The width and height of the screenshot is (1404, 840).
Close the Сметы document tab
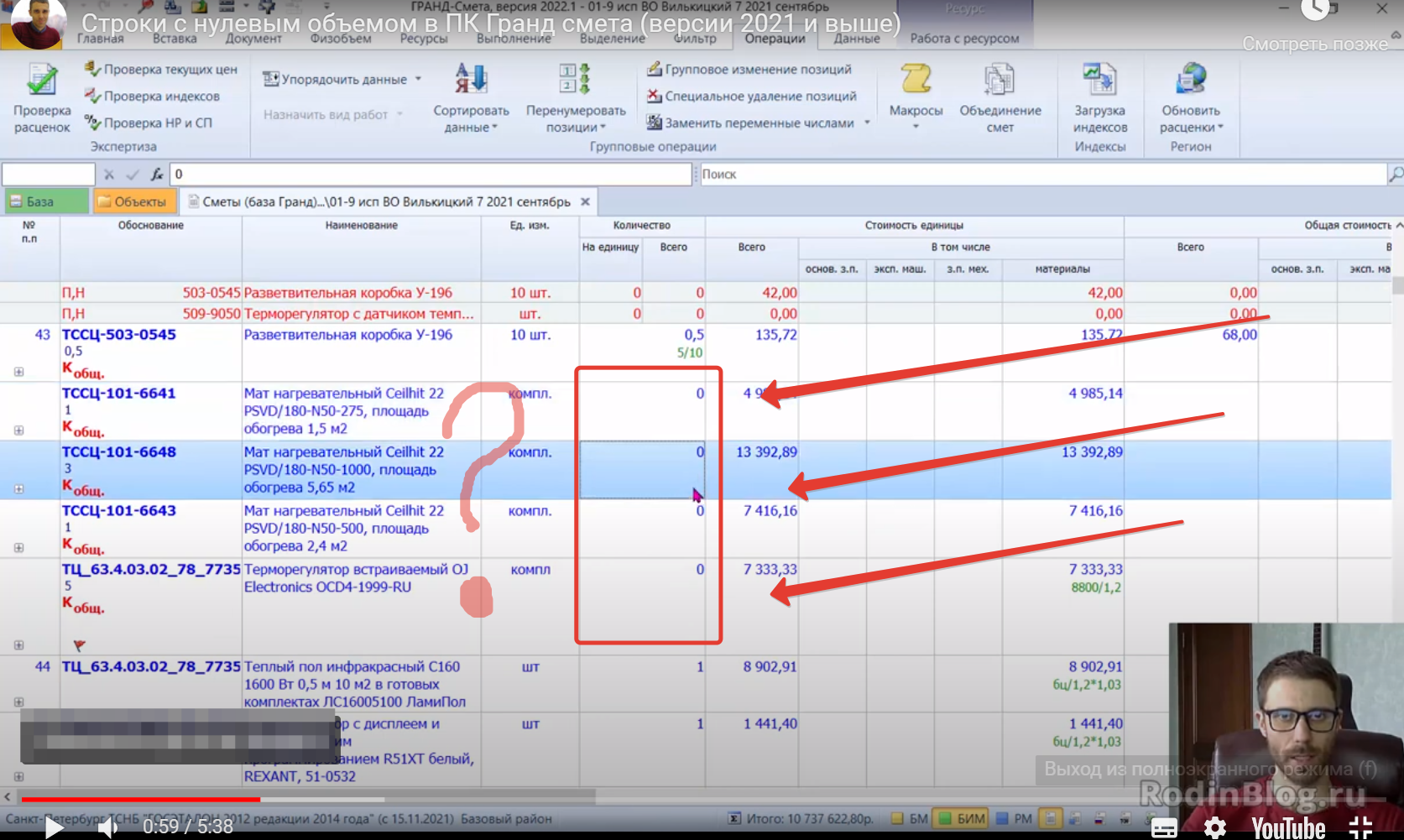coord(585,201)
